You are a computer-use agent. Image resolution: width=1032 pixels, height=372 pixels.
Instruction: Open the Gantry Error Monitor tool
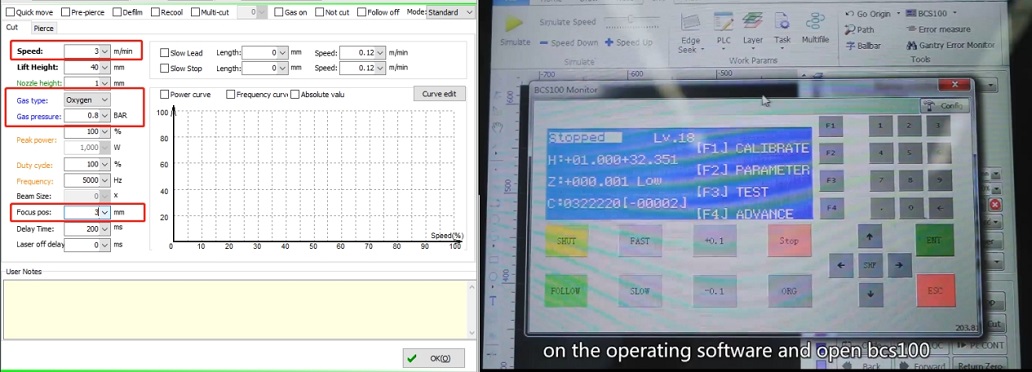click(x=950, y=45)
